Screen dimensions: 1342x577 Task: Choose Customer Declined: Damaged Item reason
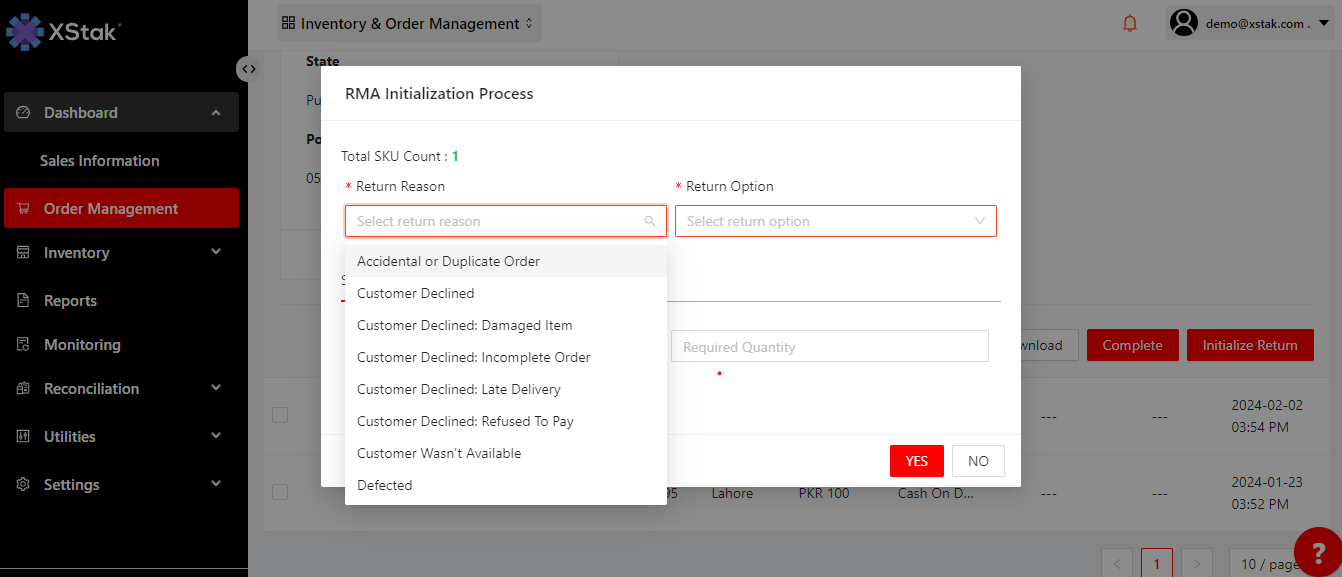coord(464,325)
